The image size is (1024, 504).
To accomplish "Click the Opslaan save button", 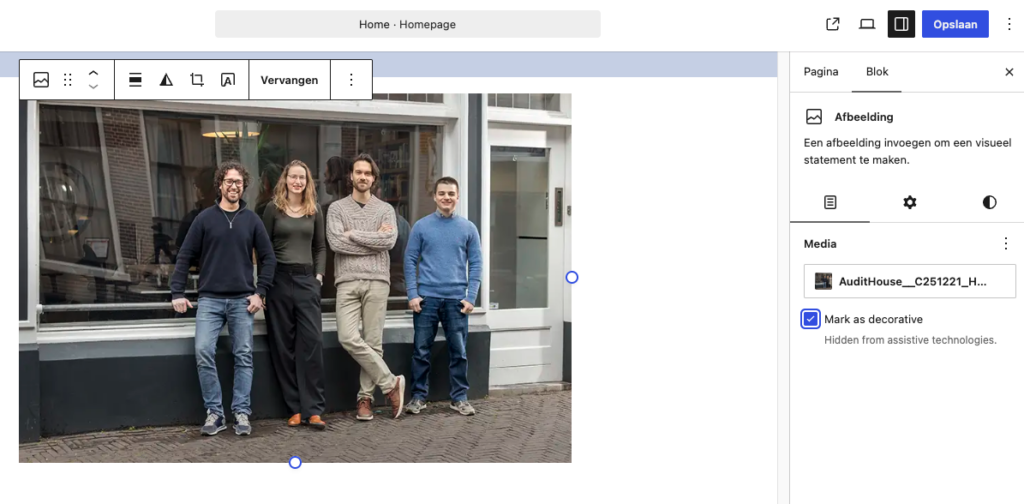I will pos(955,24).
